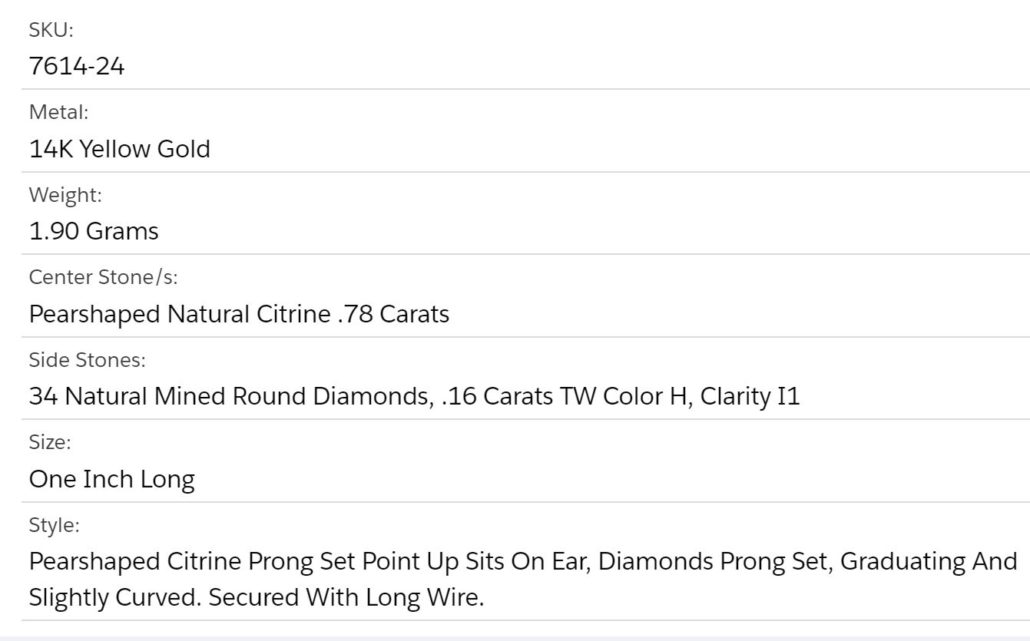The height and width of the screenshot is (641, 1030).
Task: Click the Weight label
Action: pyautogui.click(x=65, y=195)
